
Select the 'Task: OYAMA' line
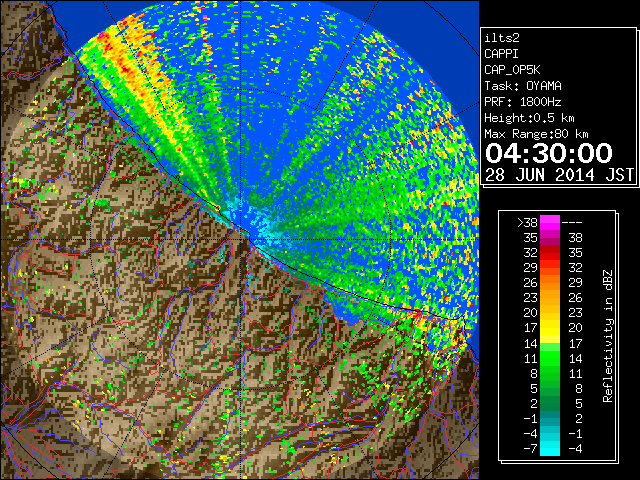click(x=522, y=86)
